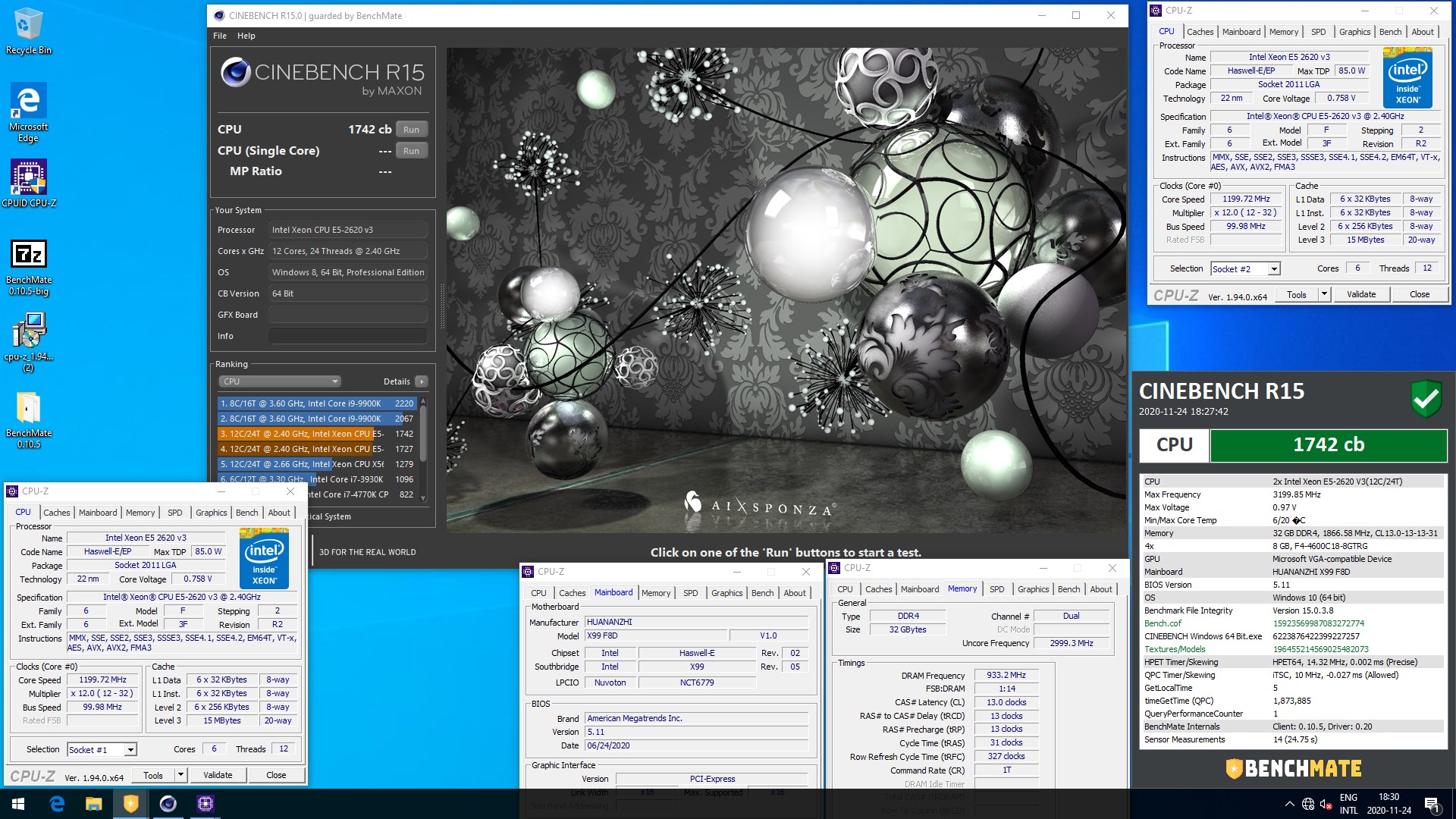Image resolution: width=1456 pixels, height=819 pixels.
Task: Open SPD tab in the Memory CPU-Z window
Action: [996, 589]
